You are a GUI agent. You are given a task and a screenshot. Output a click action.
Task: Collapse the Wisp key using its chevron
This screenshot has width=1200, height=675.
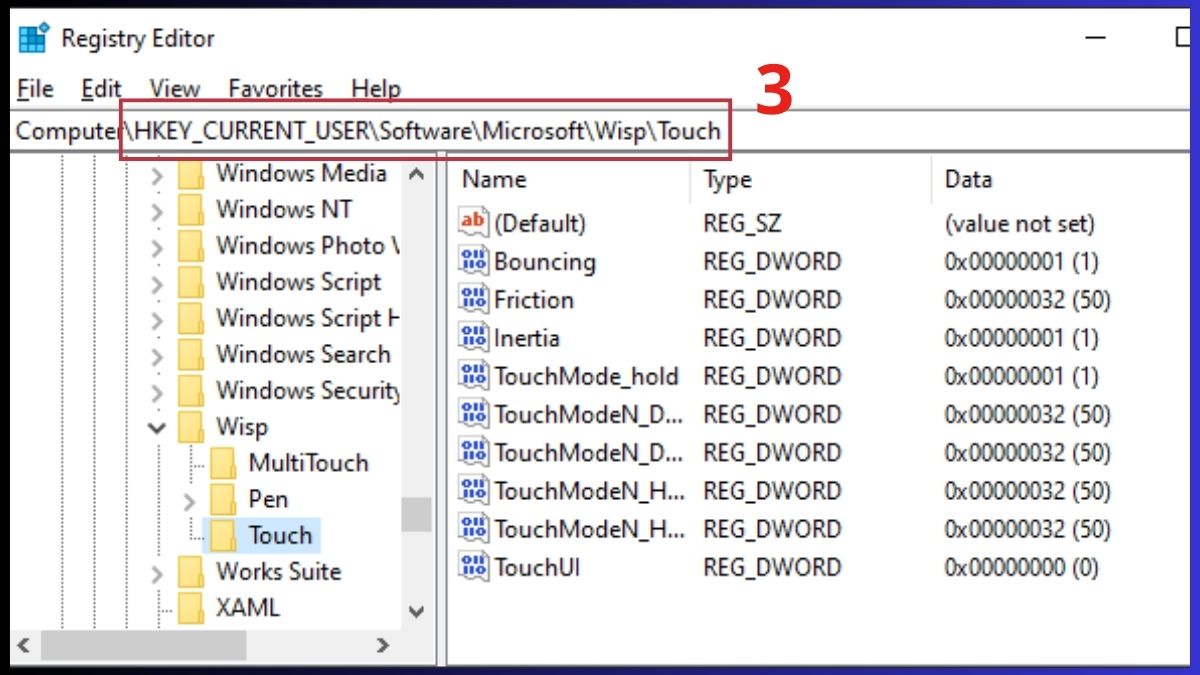point(156,426)
